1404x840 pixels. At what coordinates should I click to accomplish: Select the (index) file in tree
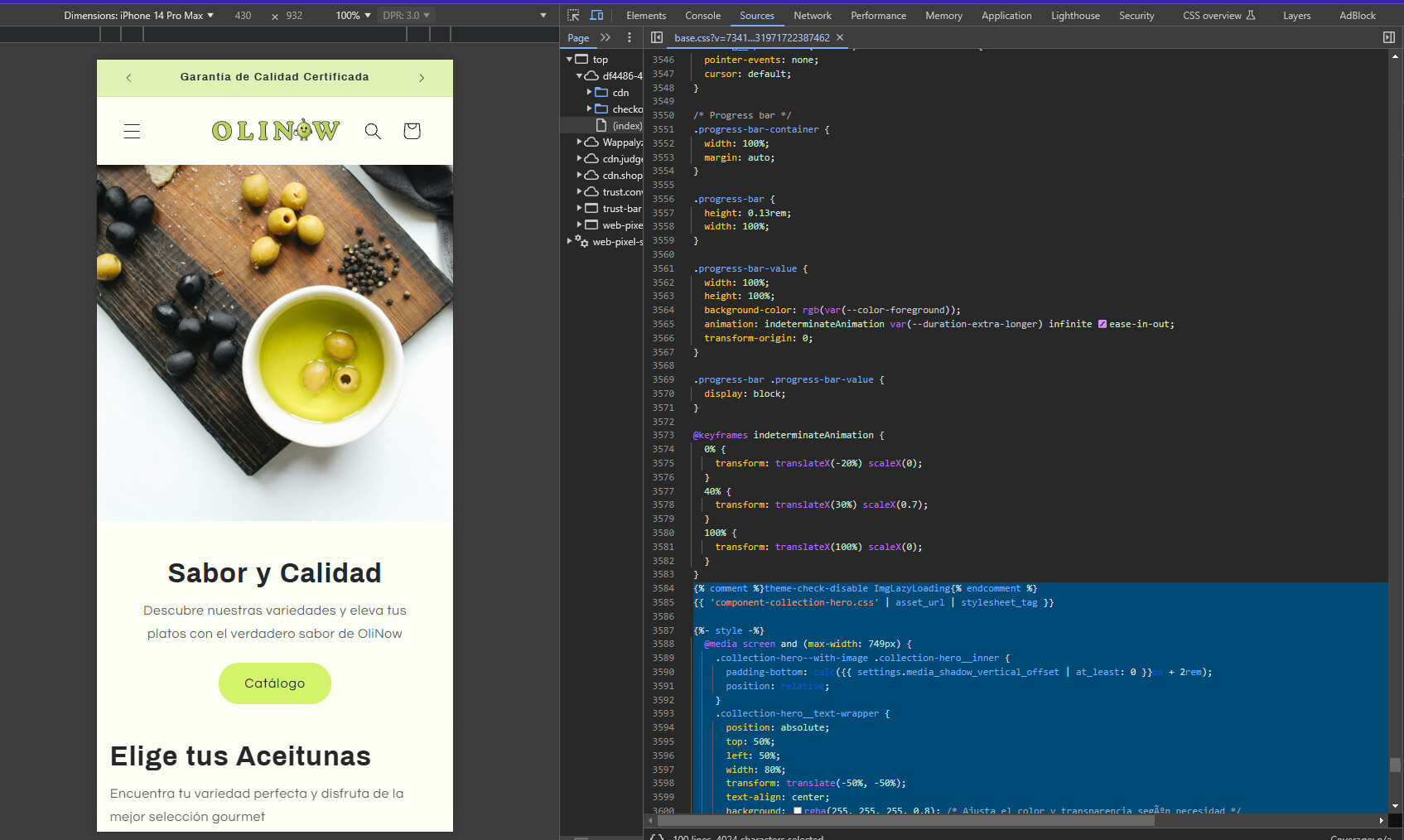coord(626,126)
